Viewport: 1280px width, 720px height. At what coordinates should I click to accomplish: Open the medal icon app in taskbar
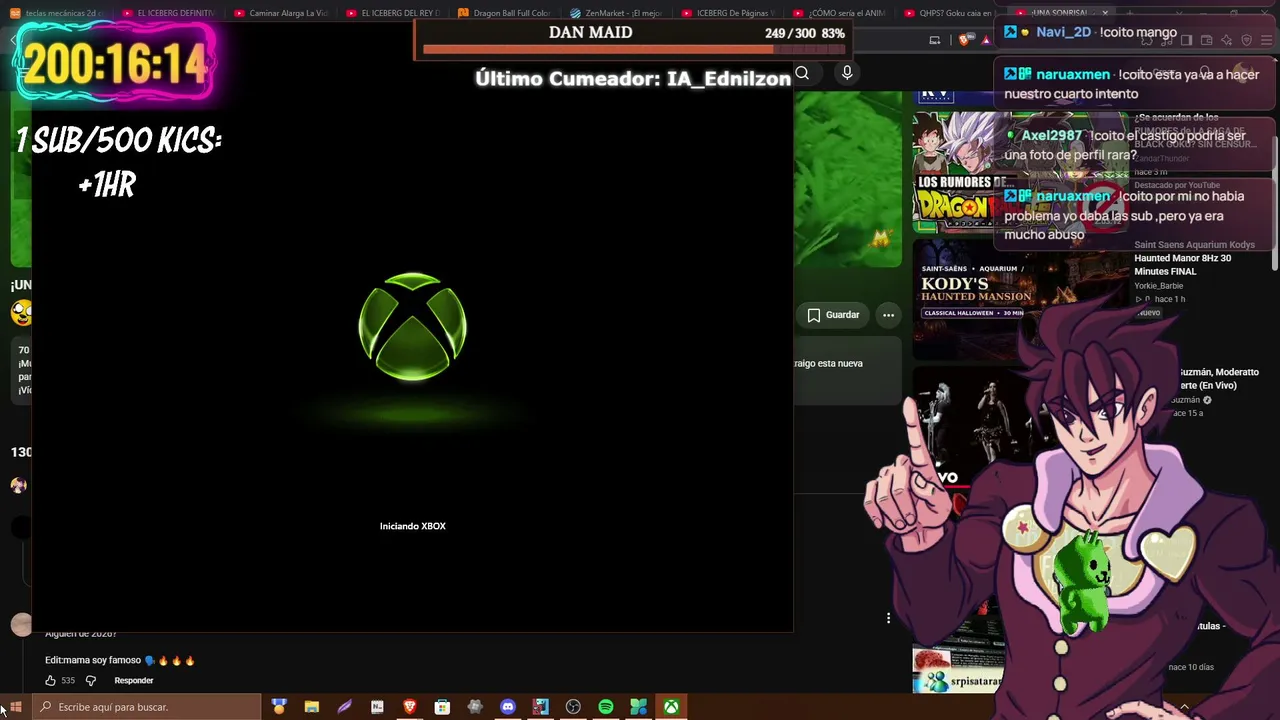(x=279, y=707)
